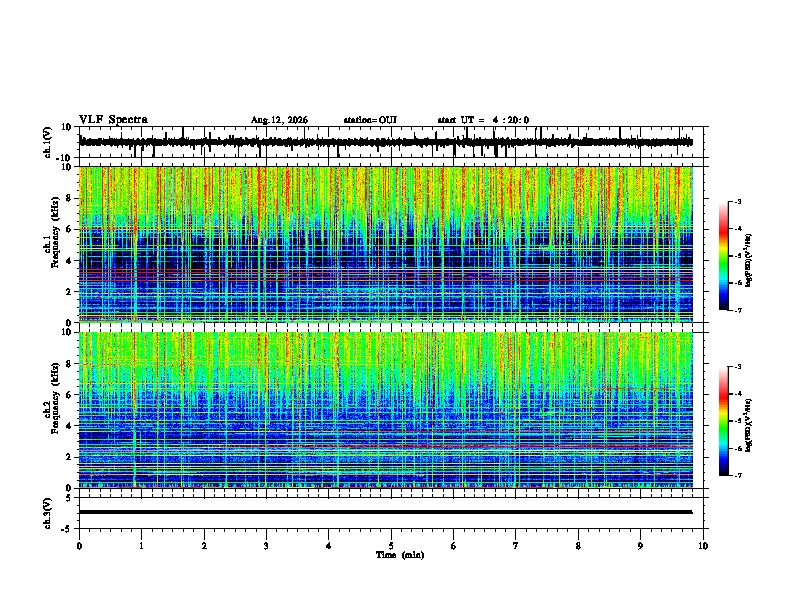Screen dimensions: 792x612
Task: Select the "start UT = 4 :20: 0" text
Action: click(x=483, y=120)
